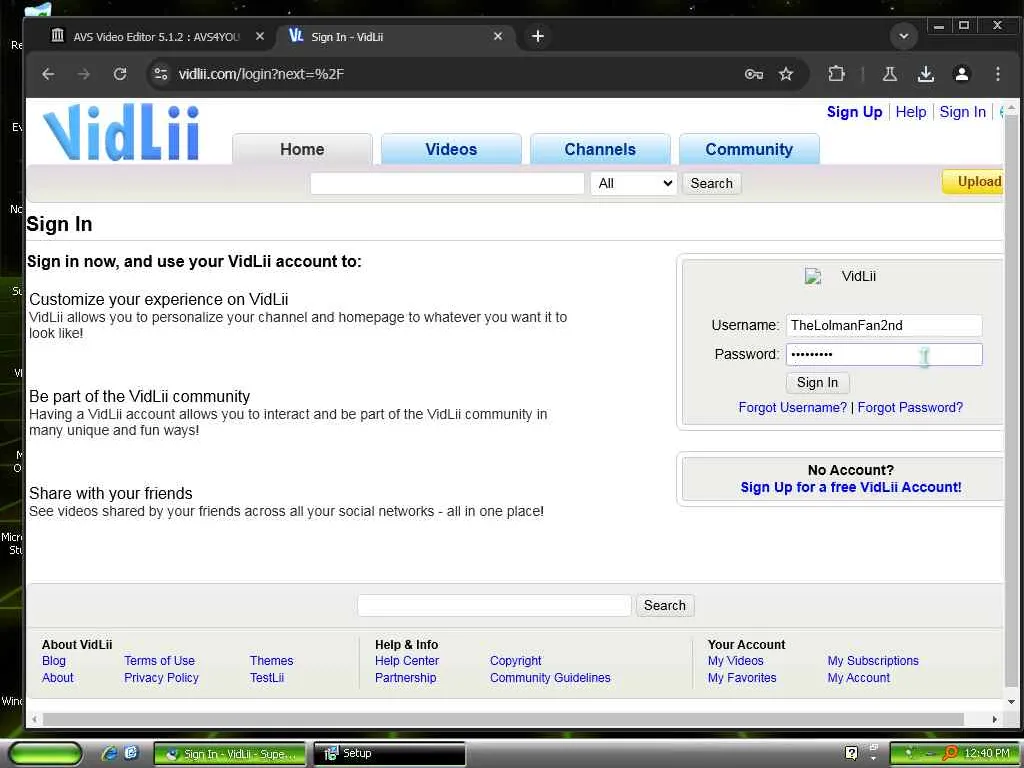Click the Sign Up link at top
Viewport: 1024px width, 768px height.
point(854,112)
